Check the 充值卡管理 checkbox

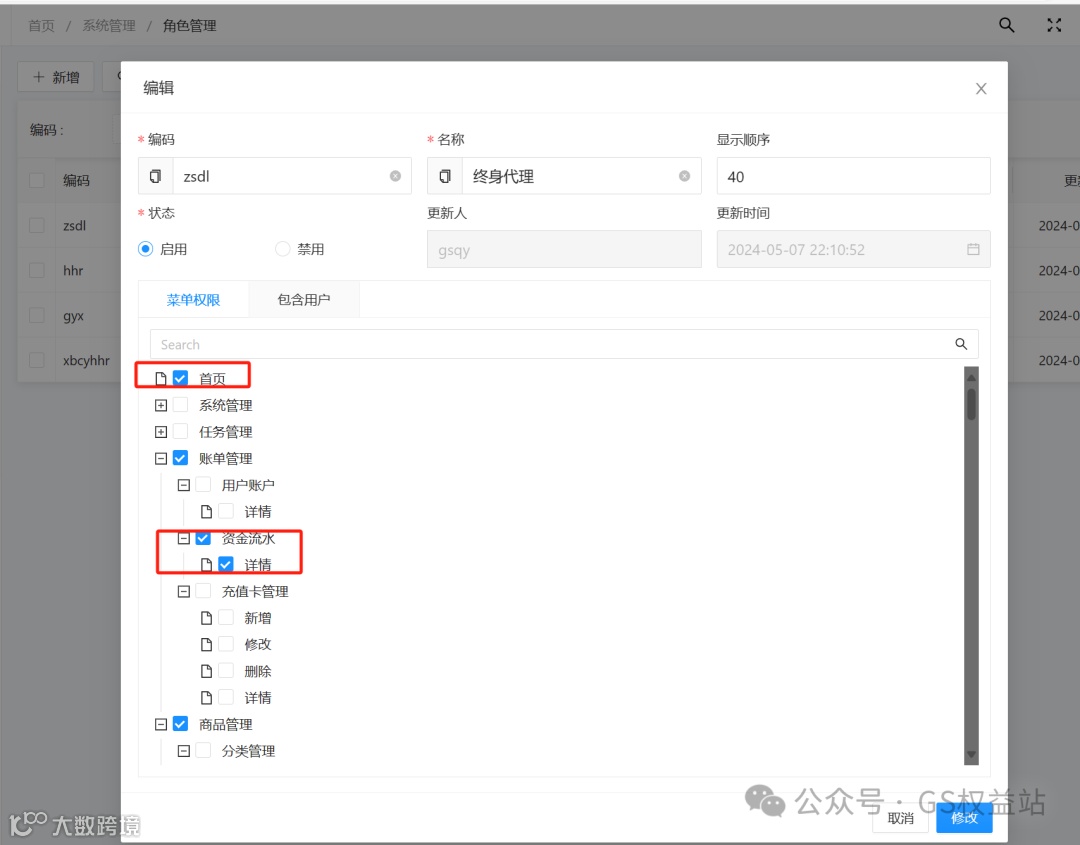tap(203, 591)
